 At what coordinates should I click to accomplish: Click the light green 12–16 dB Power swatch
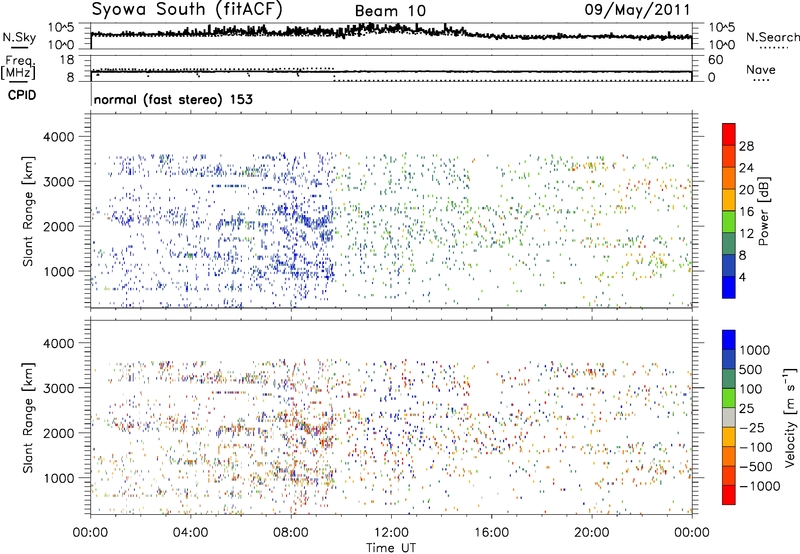tap(729, 222)
